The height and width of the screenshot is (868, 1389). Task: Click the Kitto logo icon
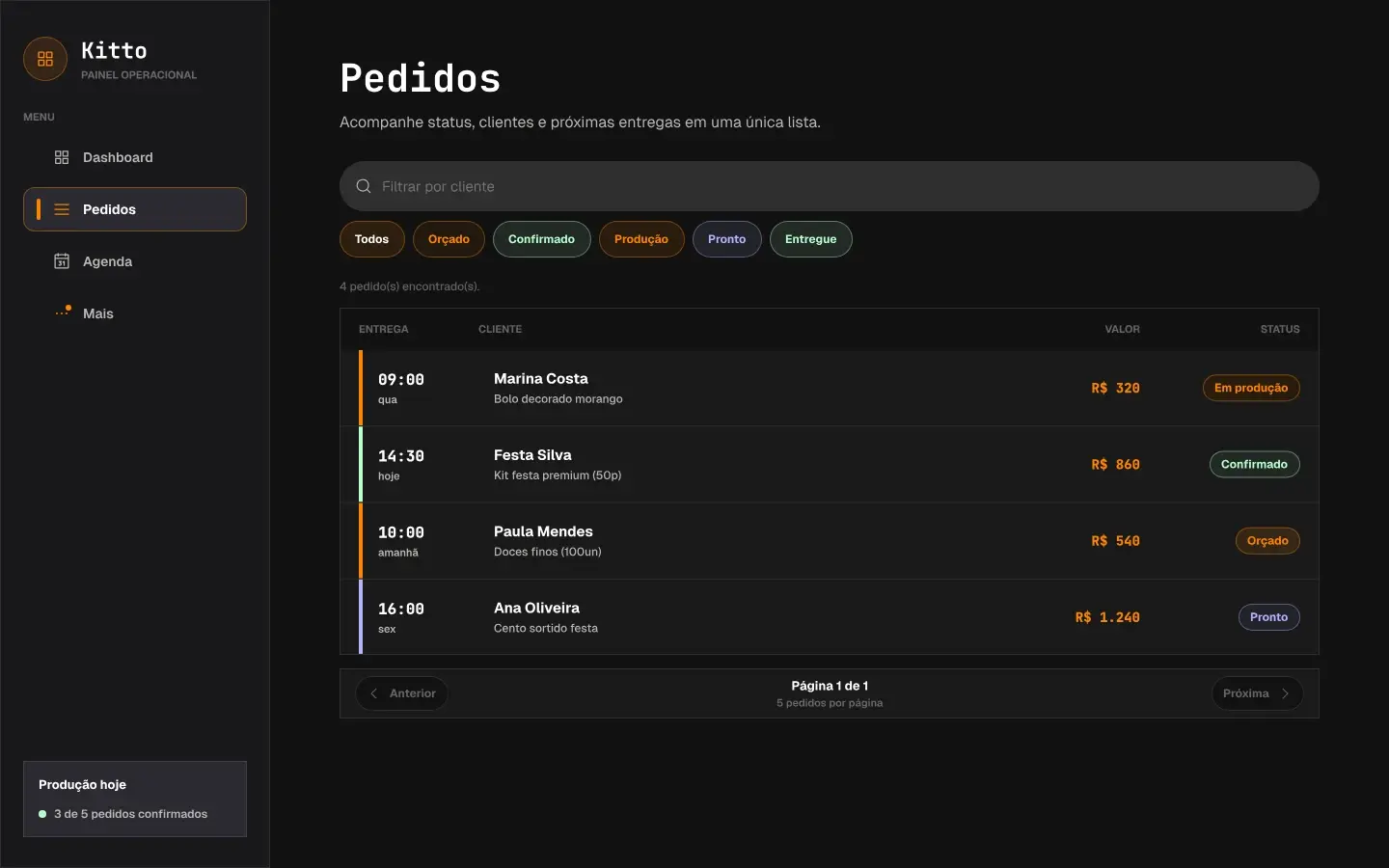45,59
